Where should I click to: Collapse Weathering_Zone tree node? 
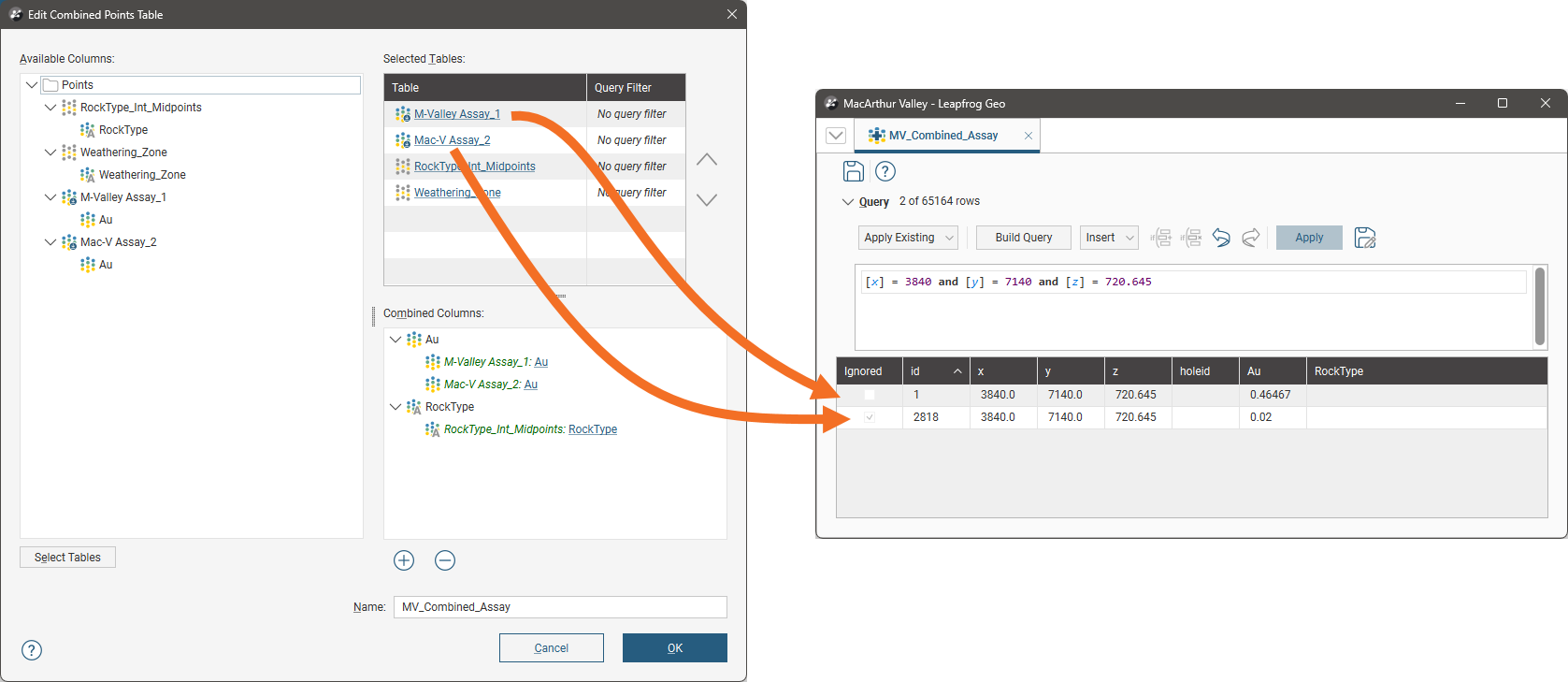[x=50, y=152]
